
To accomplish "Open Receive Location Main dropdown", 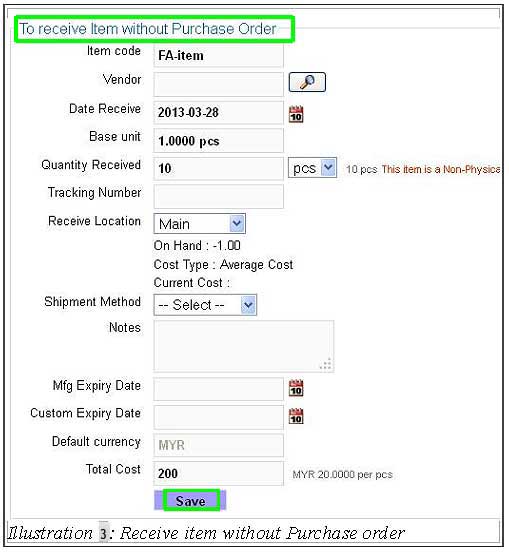I will 200,224.
